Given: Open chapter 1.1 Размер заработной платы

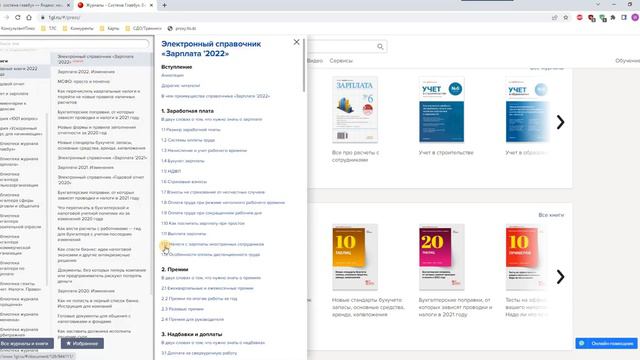Looking at the screenshot, I should [x=191, y=129].
